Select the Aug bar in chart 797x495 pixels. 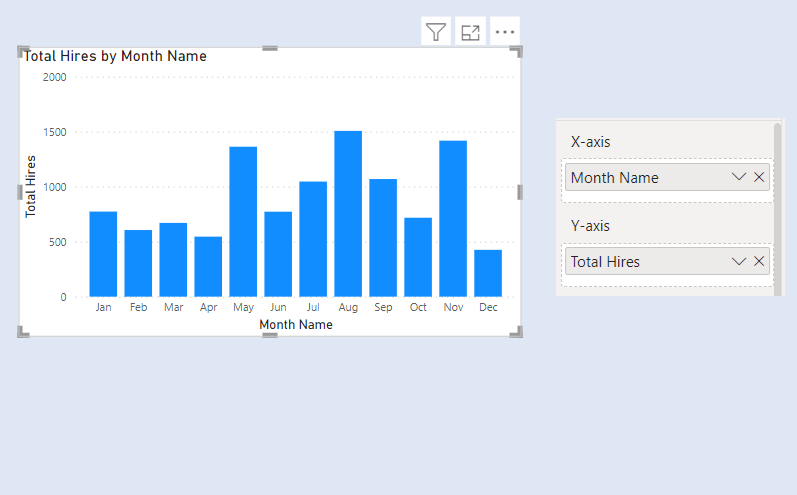(x=348, y=214)
